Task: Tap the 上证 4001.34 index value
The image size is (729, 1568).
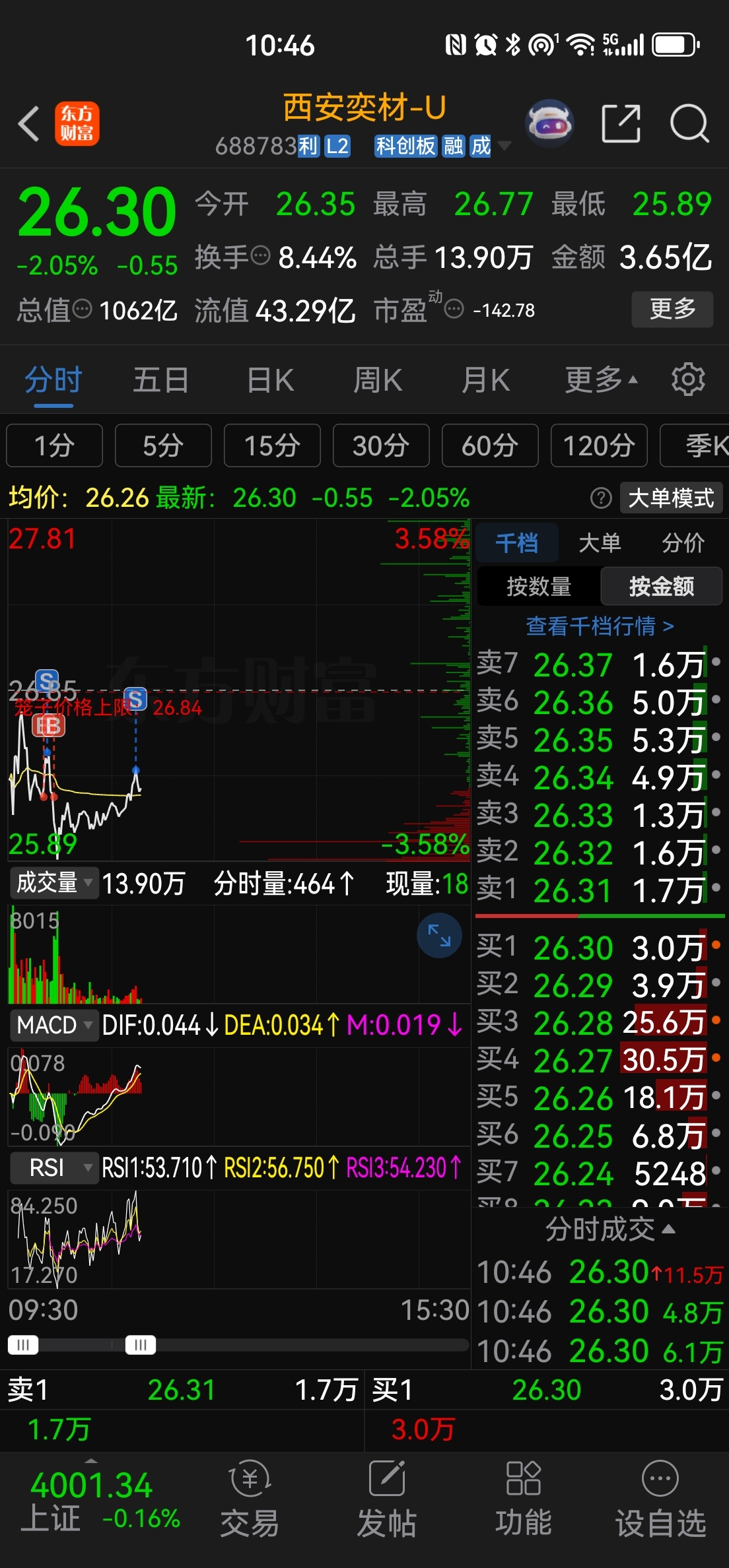Action: click(92, 1486)
